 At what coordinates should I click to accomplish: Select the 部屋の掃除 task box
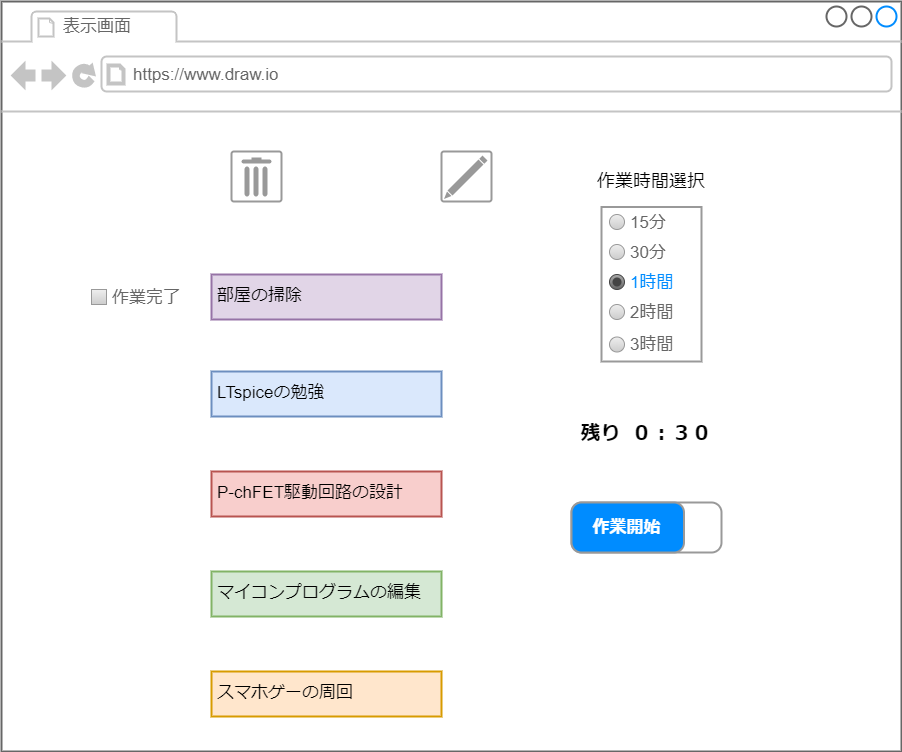point(326,297)
